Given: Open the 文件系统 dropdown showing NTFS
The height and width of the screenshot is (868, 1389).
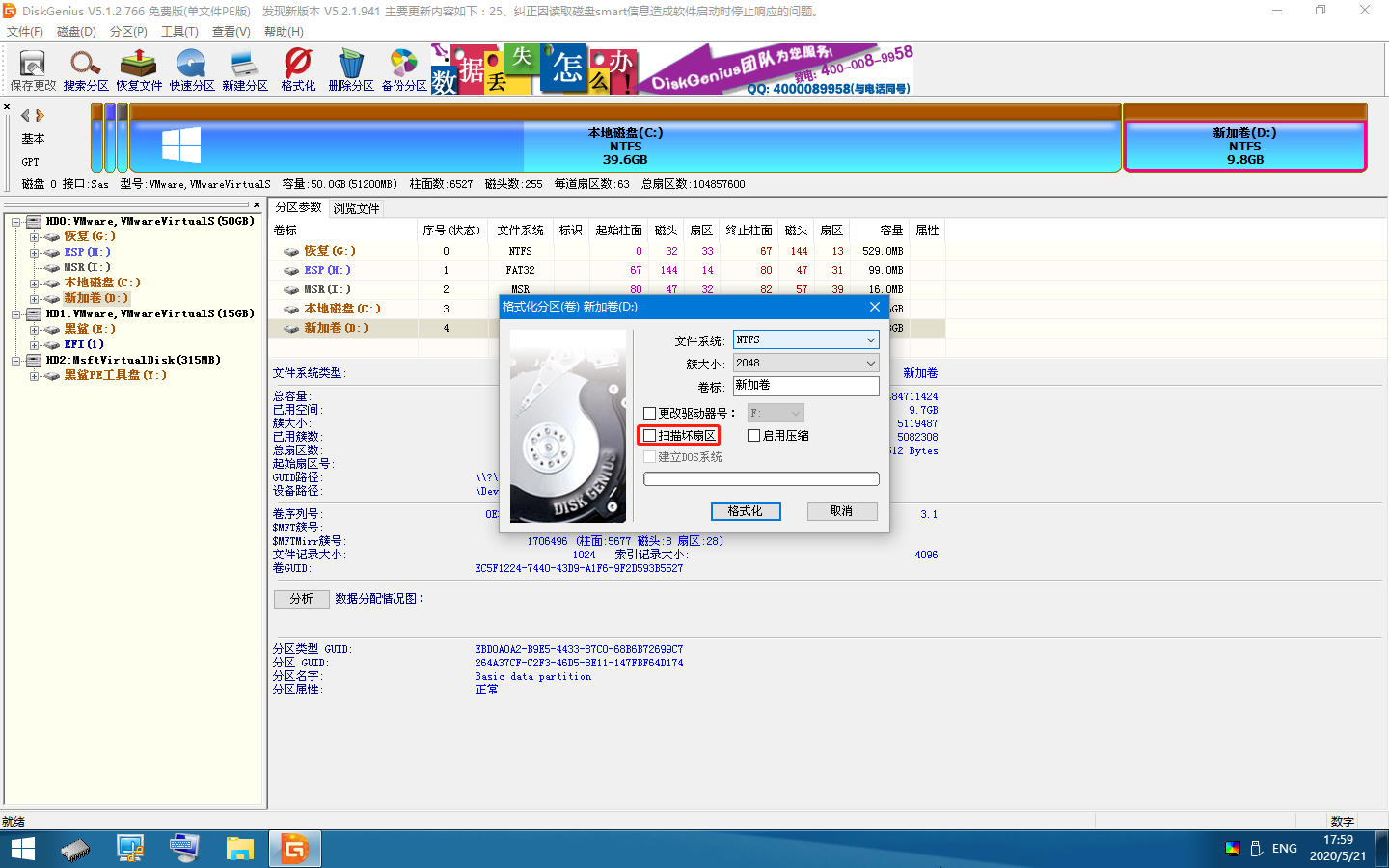Looking at the screenshot, I should click(805, 339).
